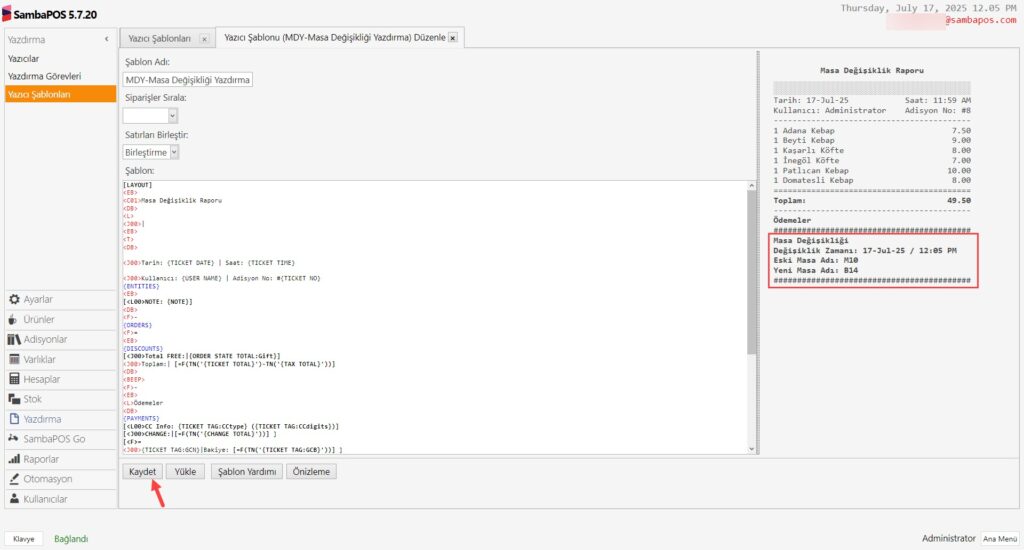Click the [LAYOUT] line in template
The width and height of the screenshot is (1024, 550).
point(137,185)
